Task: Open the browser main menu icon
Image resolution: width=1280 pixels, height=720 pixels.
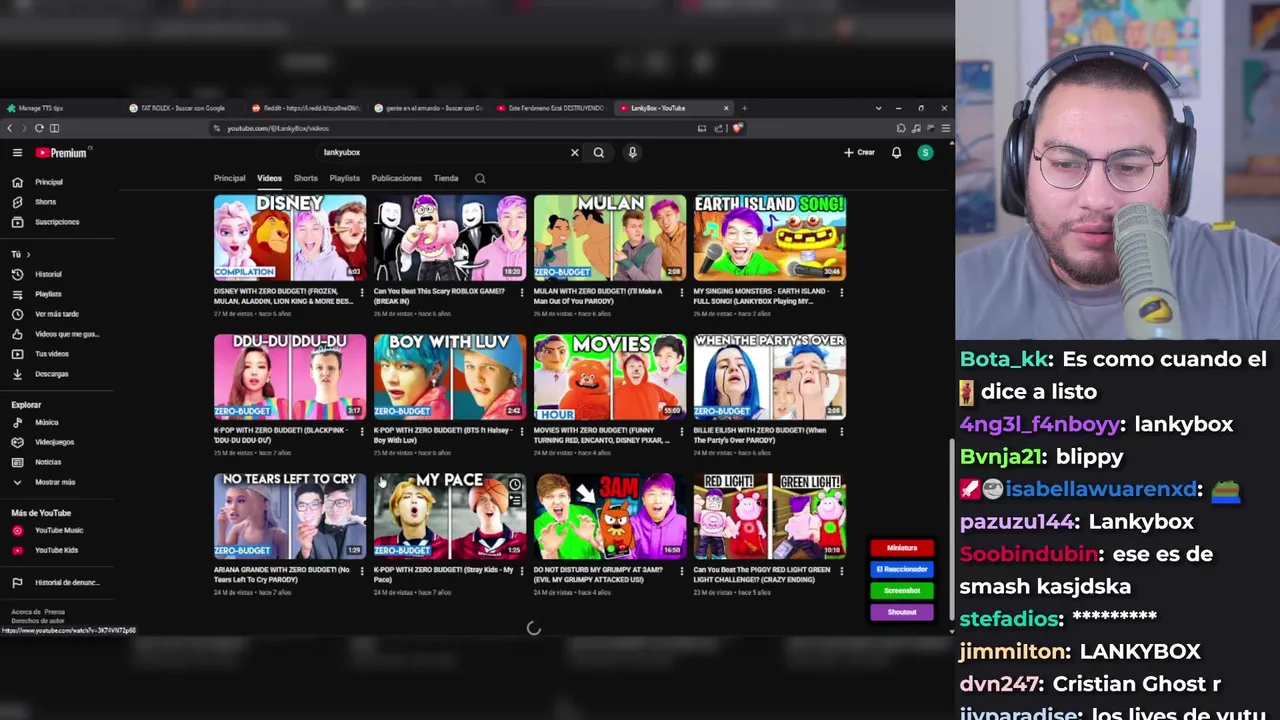Action: 945,128
